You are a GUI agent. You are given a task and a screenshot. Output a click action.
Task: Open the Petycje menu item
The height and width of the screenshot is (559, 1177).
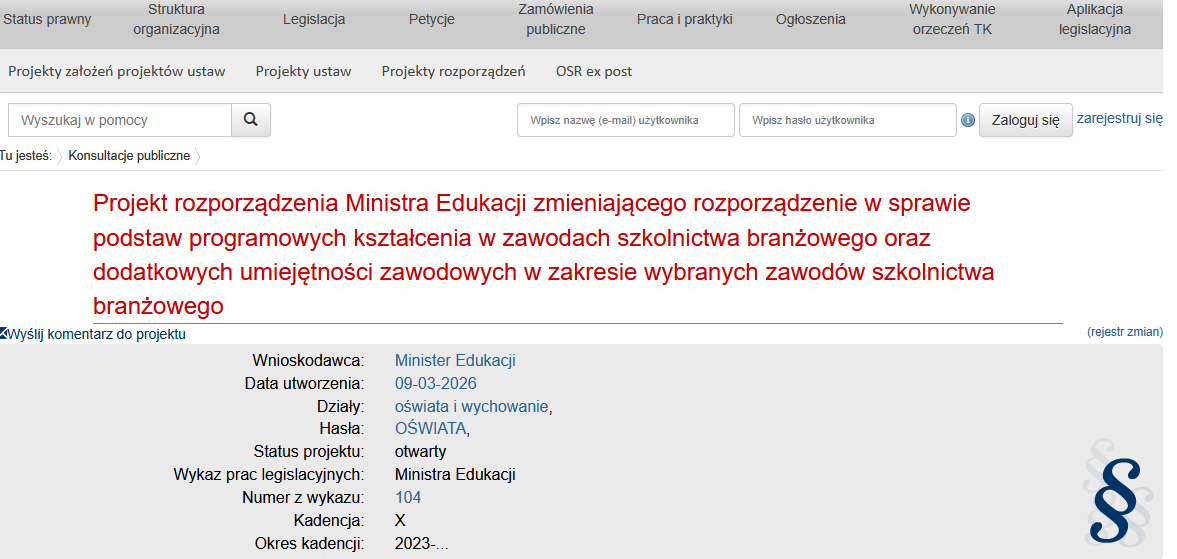[x=431, y=19]
